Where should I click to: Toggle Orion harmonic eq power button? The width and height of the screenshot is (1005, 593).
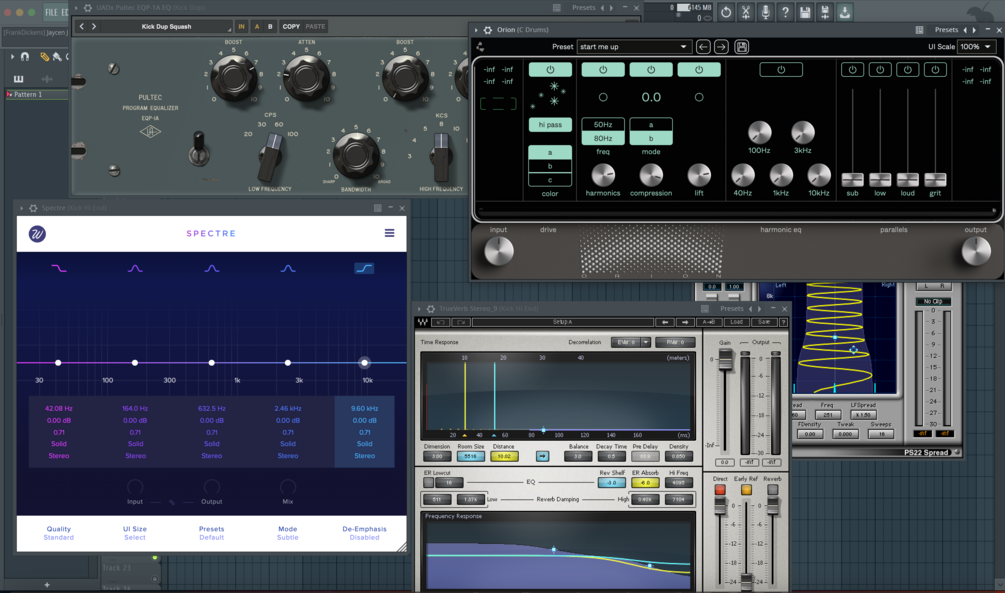[781, 69]
